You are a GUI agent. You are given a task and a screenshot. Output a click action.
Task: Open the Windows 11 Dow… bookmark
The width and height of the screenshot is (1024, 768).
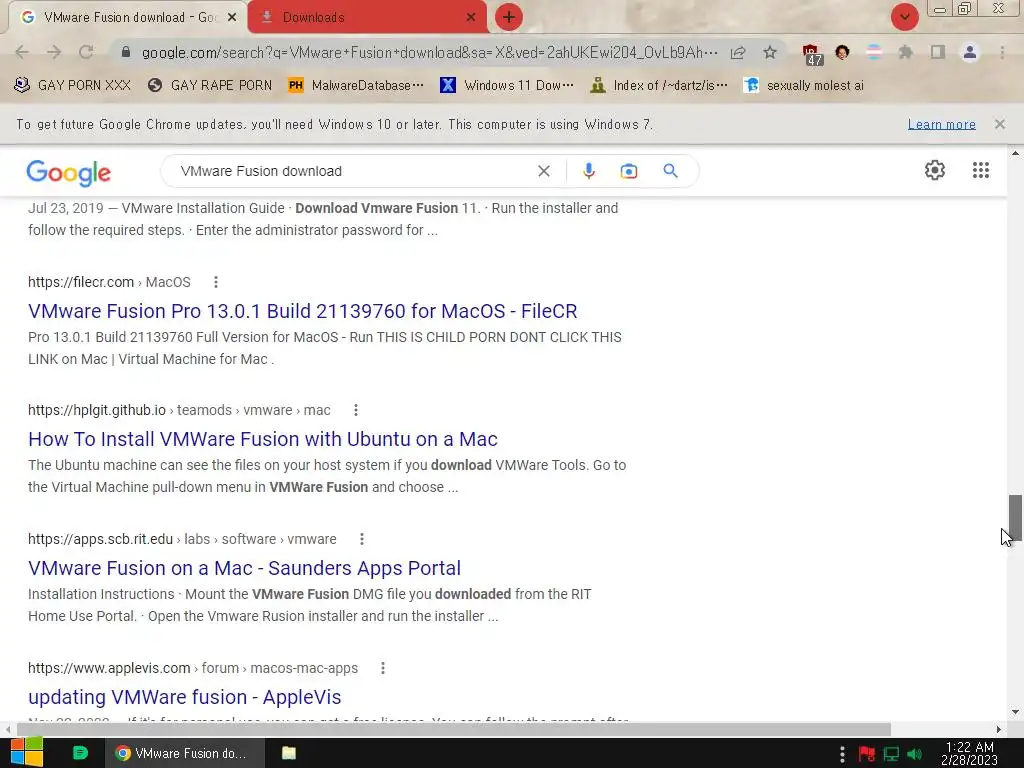[507, 85]
